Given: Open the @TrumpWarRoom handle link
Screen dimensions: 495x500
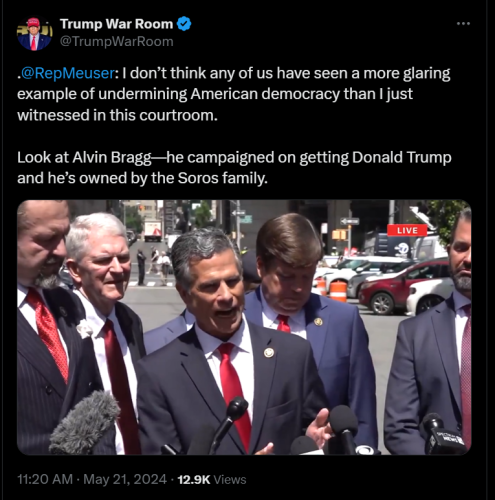Looking at the screenshot, I should [117, 42].
